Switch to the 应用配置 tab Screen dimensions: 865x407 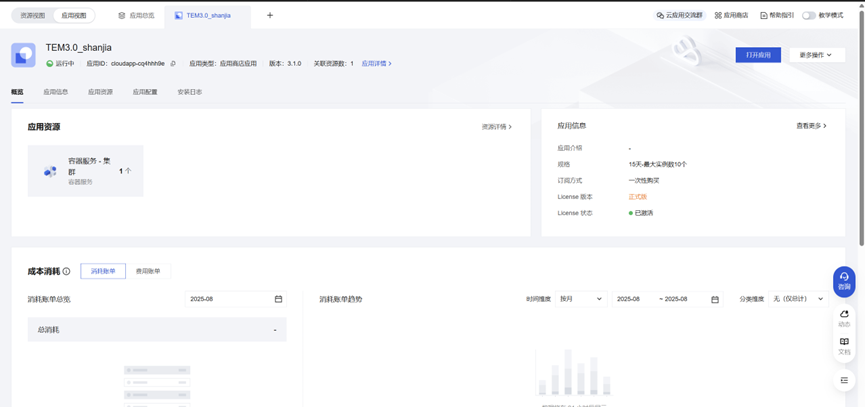tap(145, 92)
